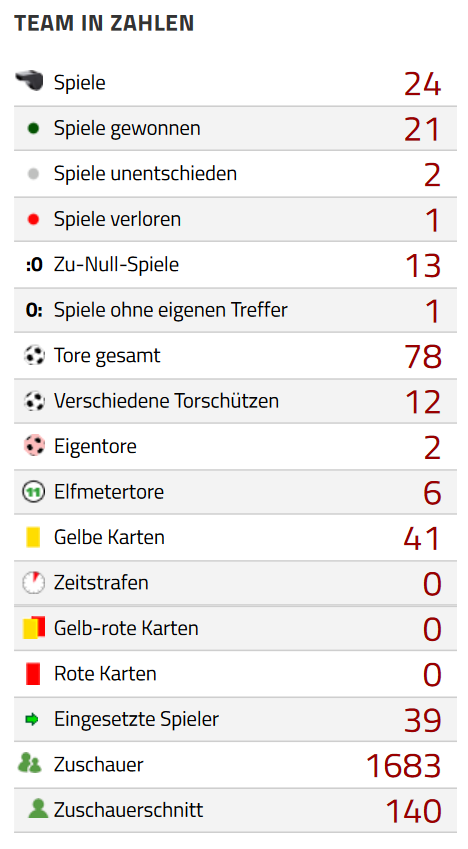Click the green dot for Spiele gewonnen
The image size is (468, 849).
[33, 128]
